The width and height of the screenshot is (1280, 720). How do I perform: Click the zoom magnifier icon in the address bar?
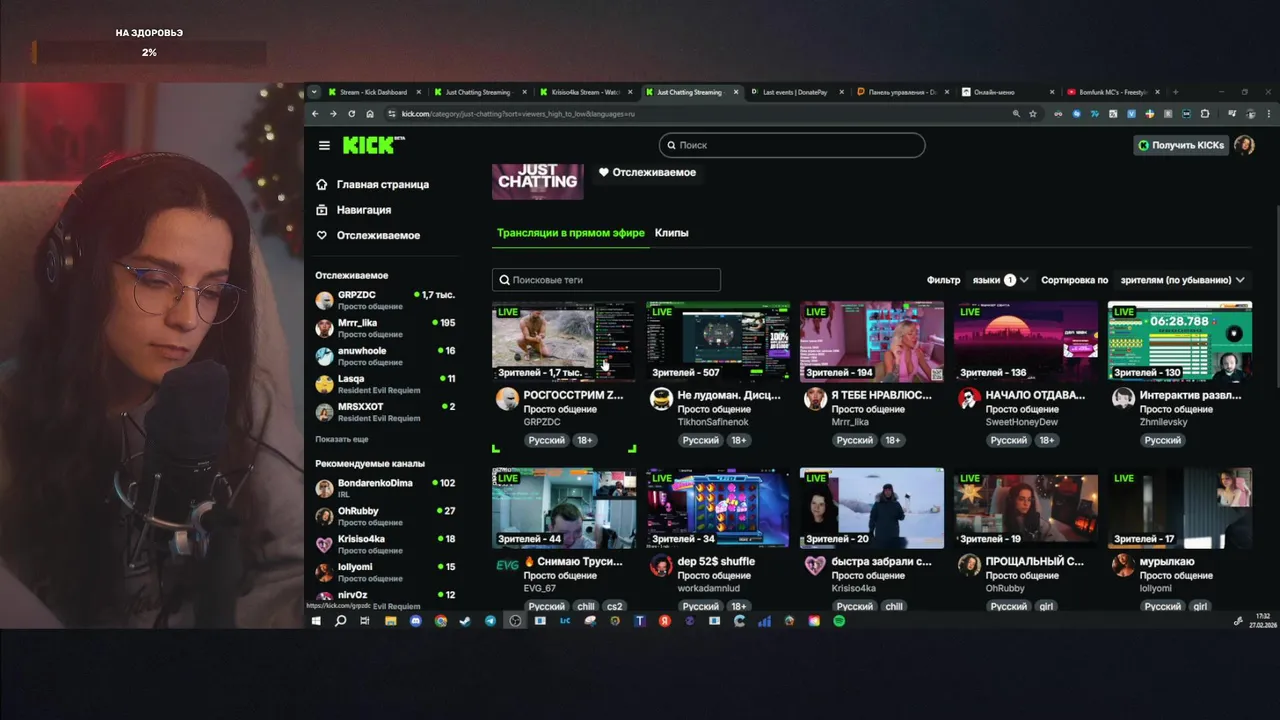pyautogui.click(x=1017, y=114)
